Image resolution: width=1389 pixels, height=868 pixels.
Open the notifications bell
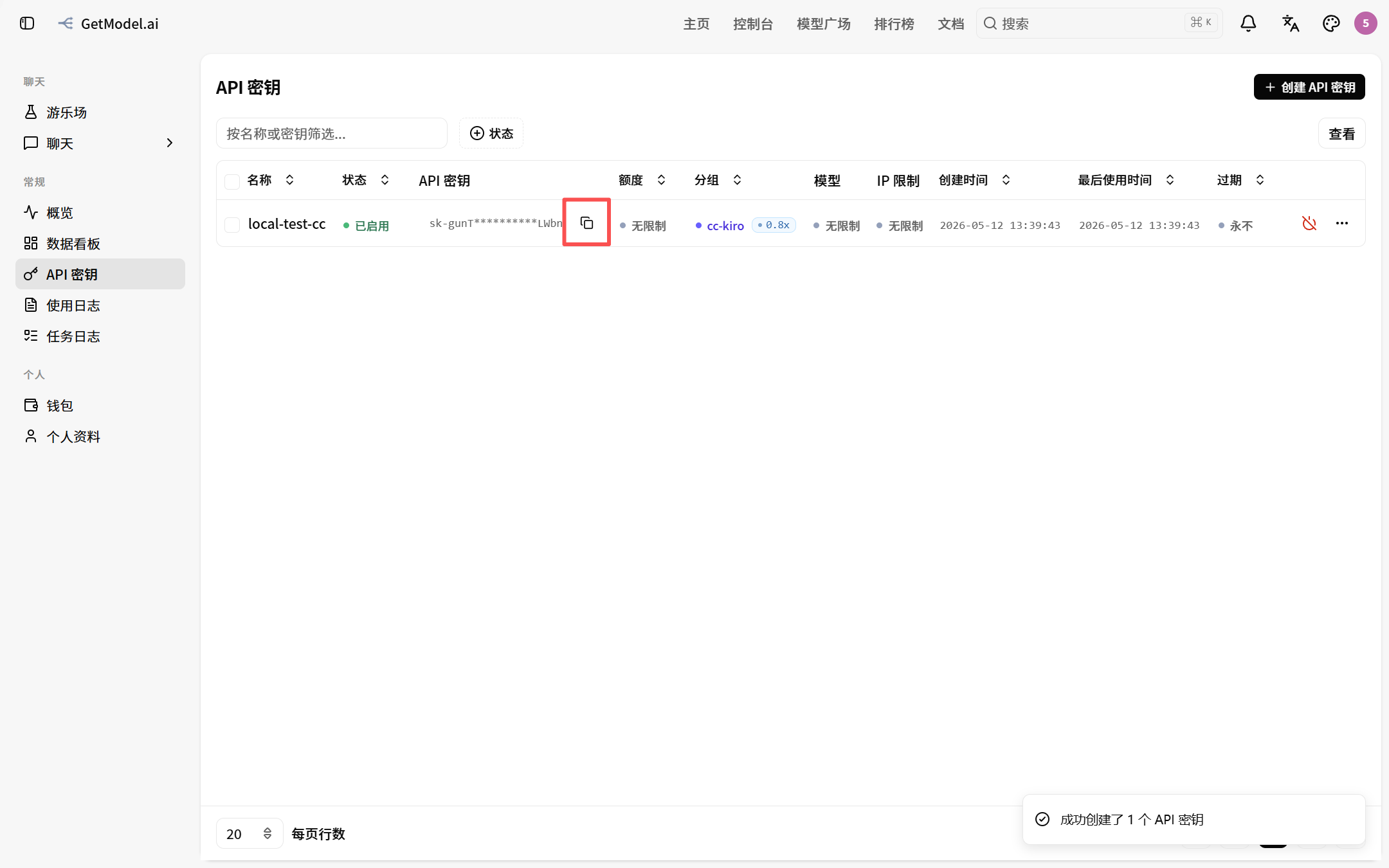[x=1248, y=24]
